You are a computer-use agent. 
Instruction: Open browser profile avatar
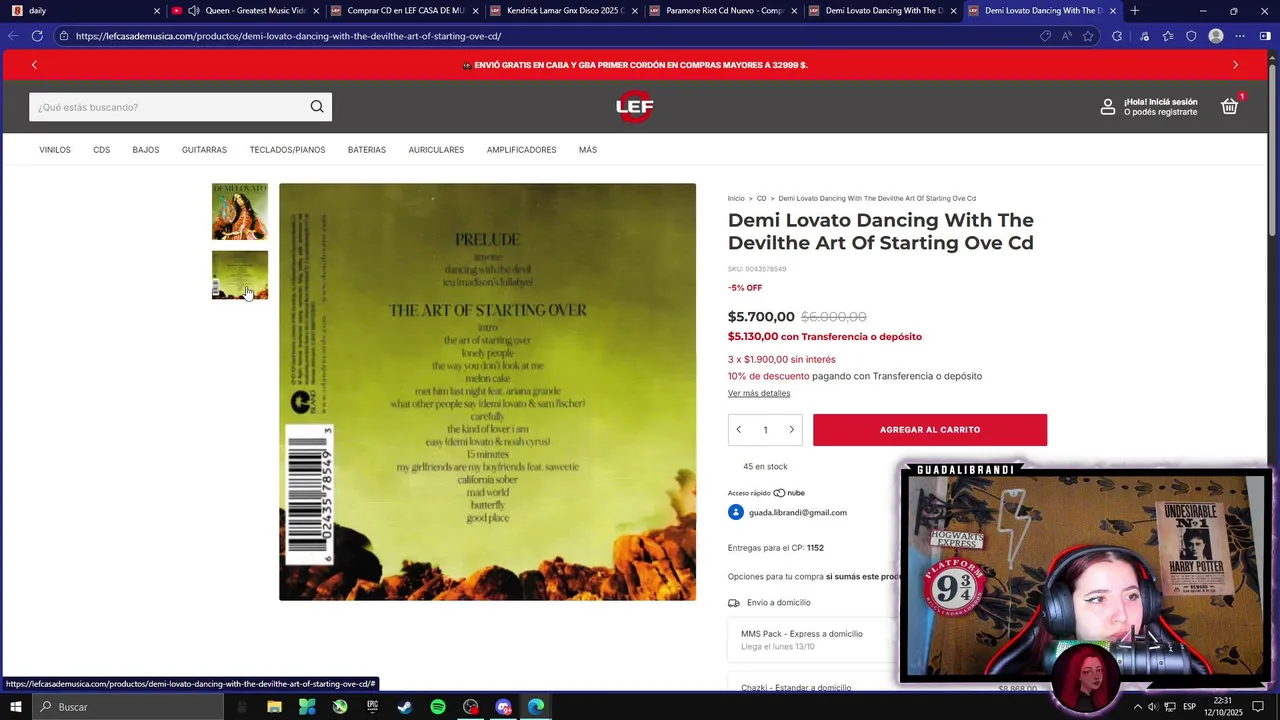[1216, 36]
